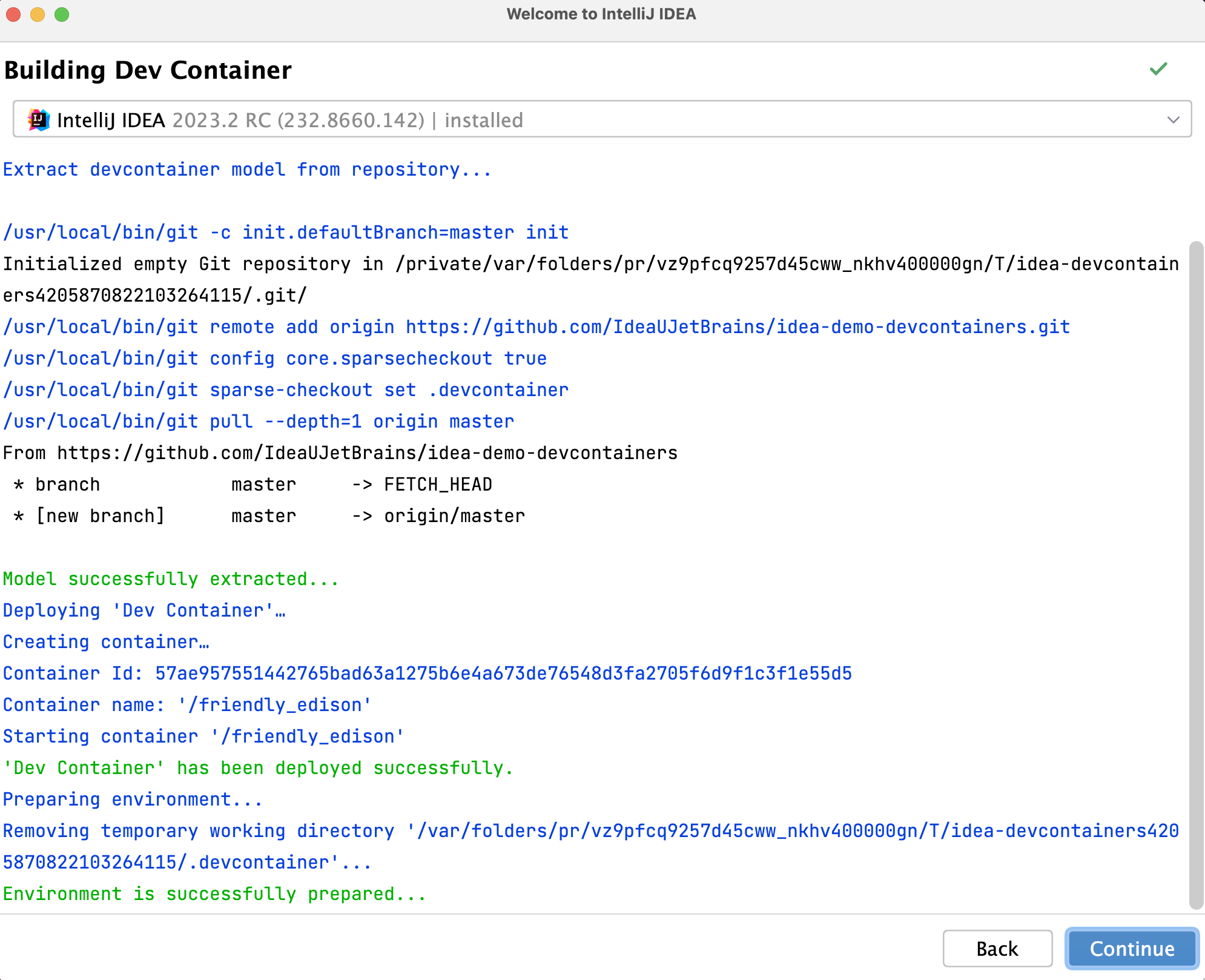
Task: Click the '* branch master -> FETCH_HEAD' line
Action: click(253, 485)
